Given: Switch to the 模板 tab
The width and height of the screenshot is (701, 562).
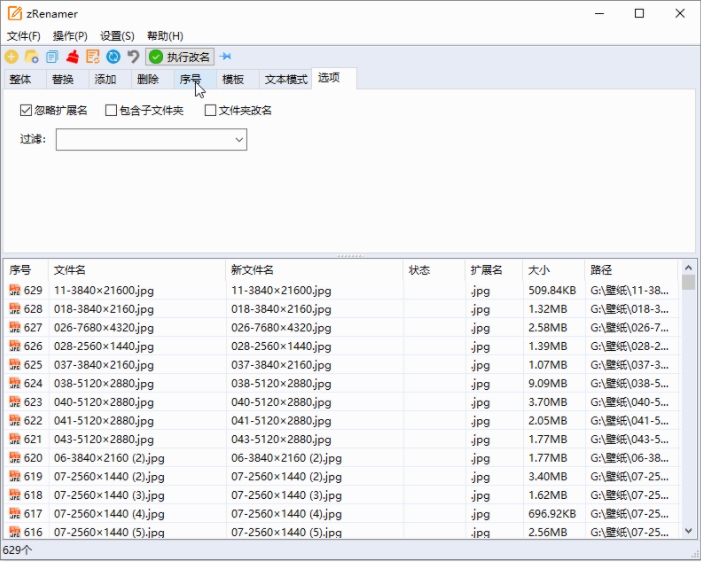Looking at the screenshot, I should click(x=237, y=80).
